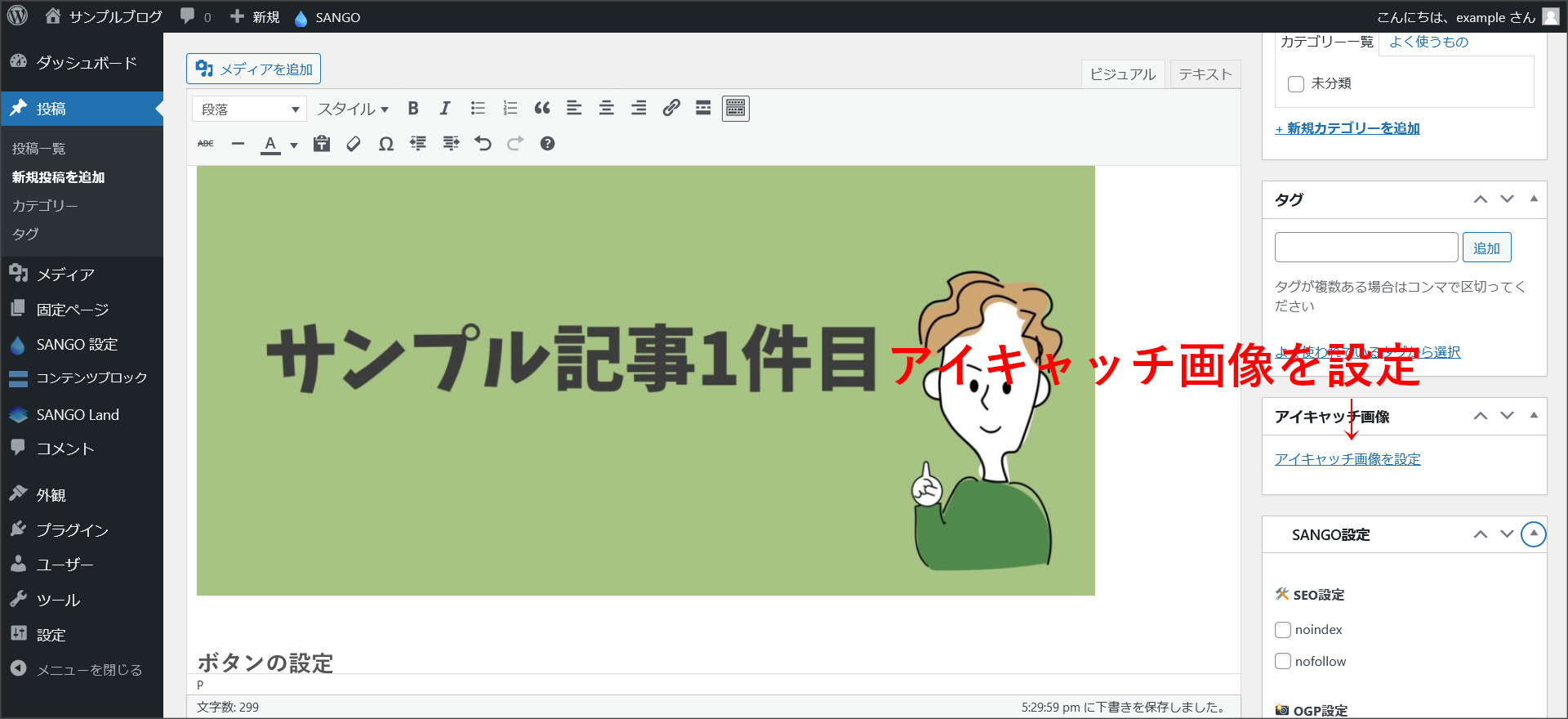Toggle bold formatting in editor toolbar
The width and height of the screenshot is (1568, 719).
coord(413,109)
